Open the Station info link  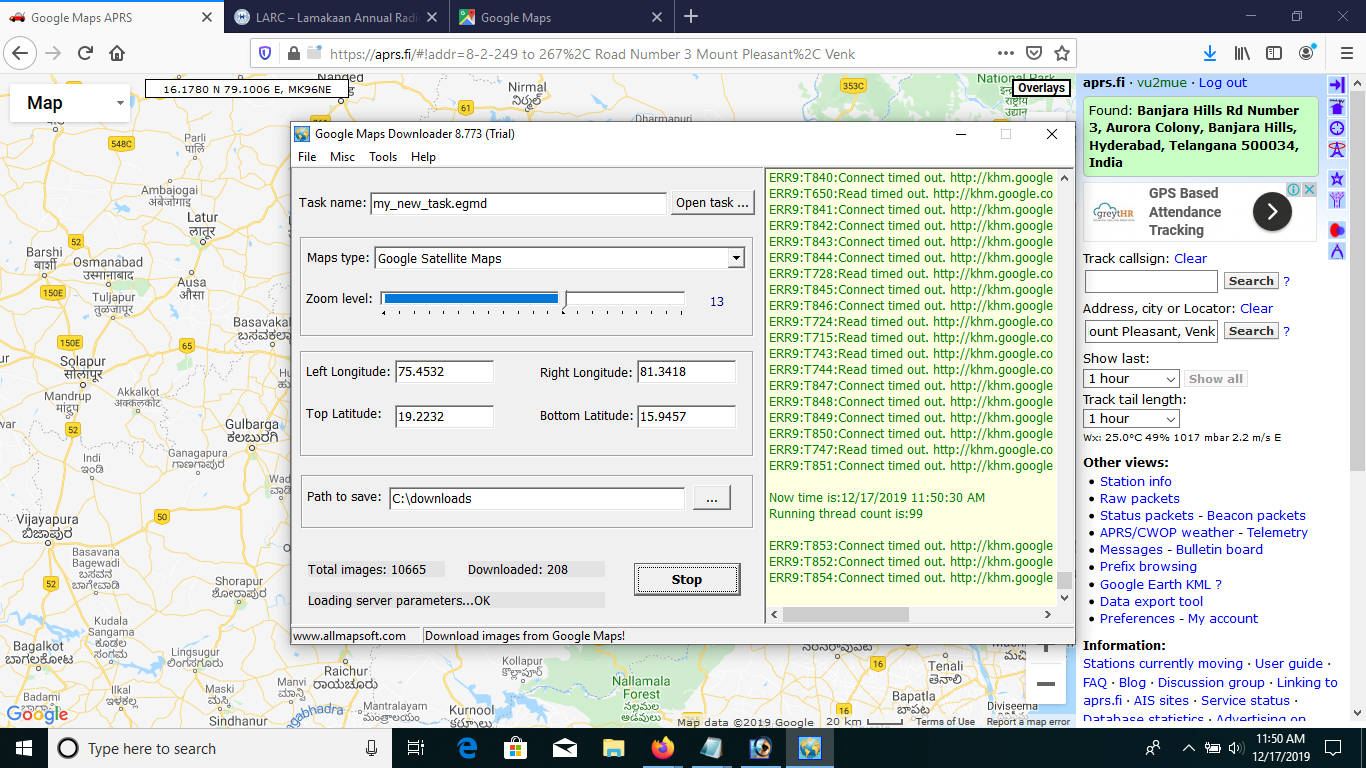click(1136, 481)
